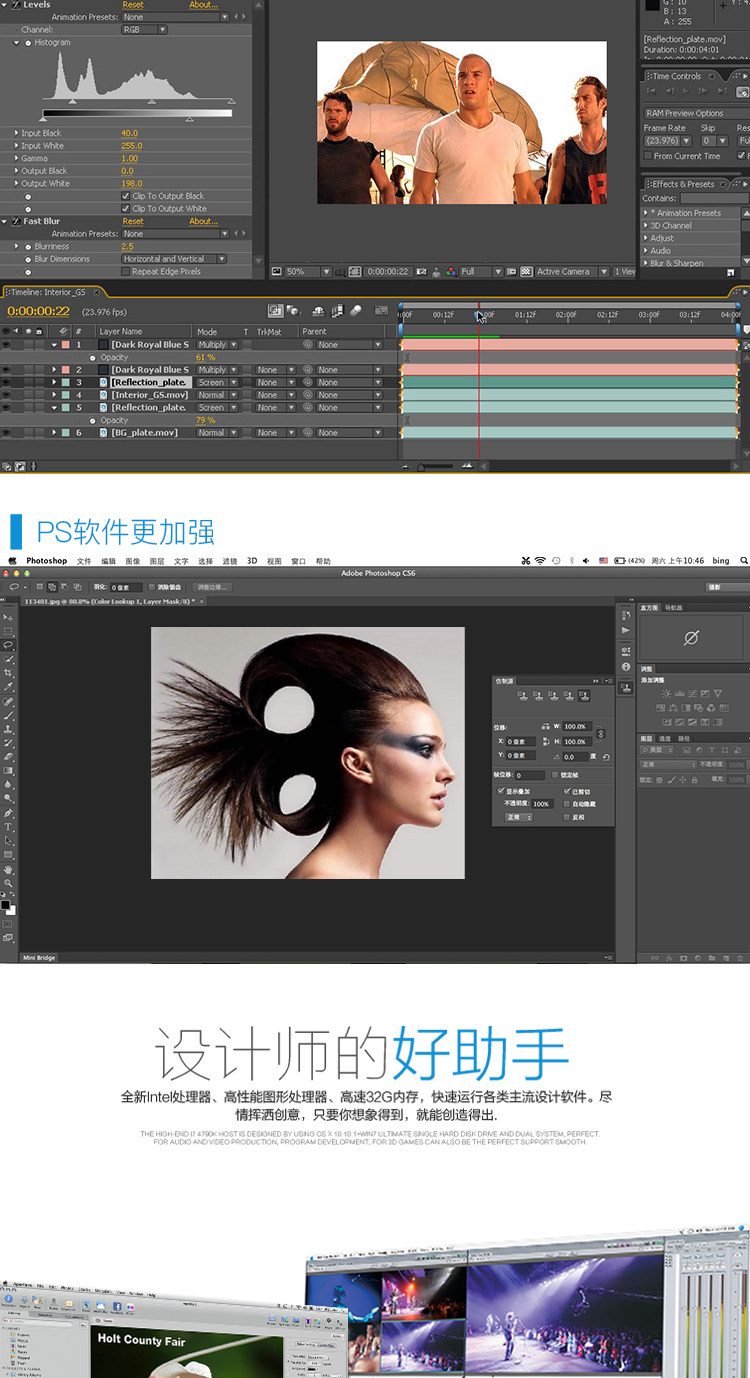Image resolution: width=750 pixels, height=1378 pixels.
Task: Click the white input triangle under the histogram
Action: pyautogui.click(x=232, y=101)
